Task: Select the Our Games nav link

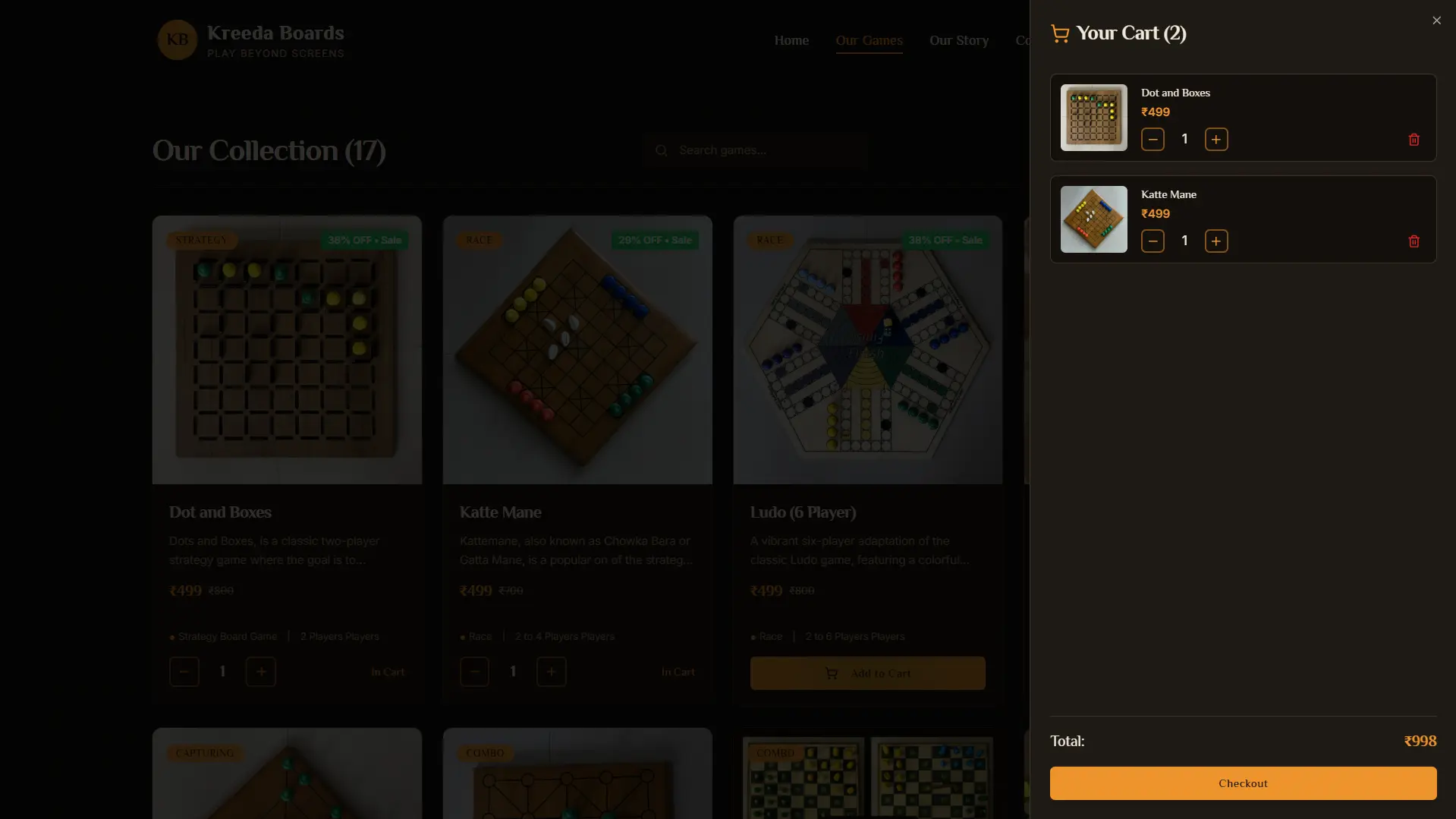Action: (869, 40)
